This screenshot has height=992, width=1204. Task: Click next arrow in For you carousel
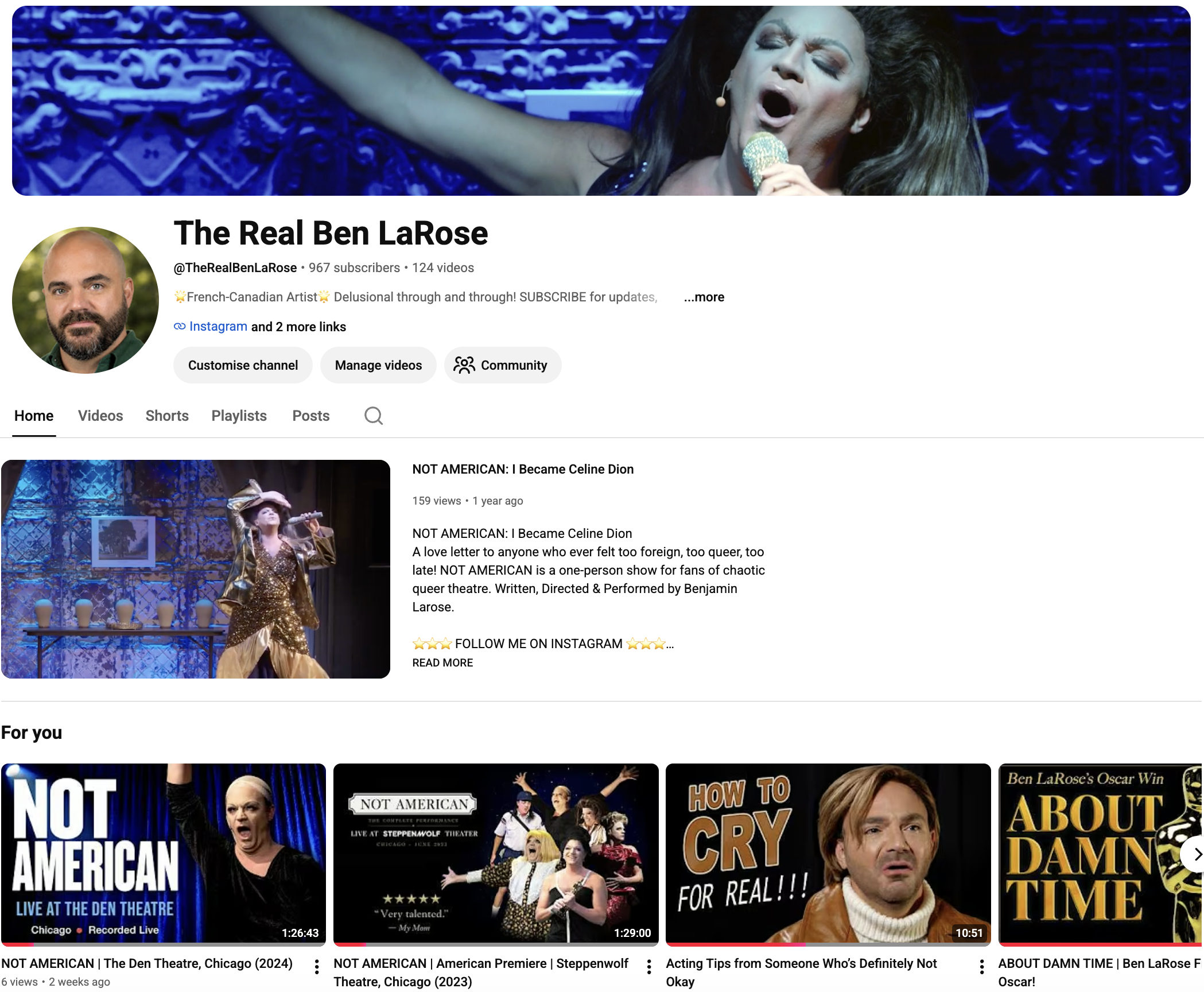coord(1195,854)
